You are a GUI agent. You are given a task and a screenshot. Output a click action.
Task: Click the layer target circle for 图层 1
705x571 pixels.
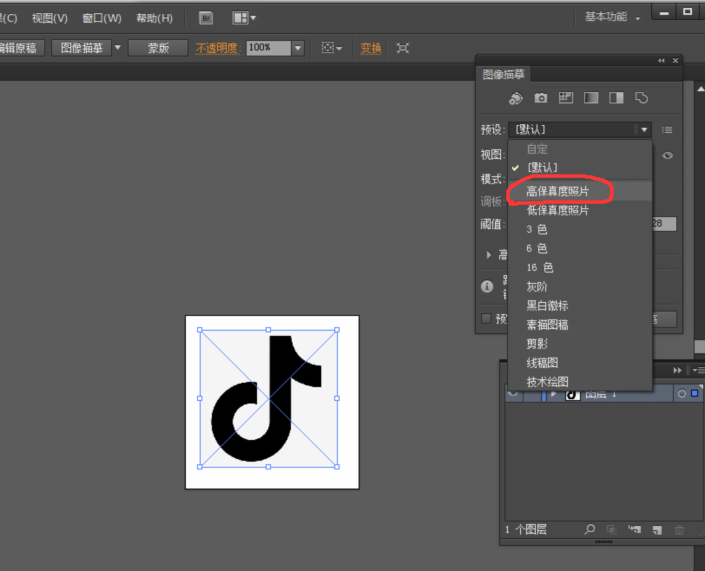(x=681, y=394)
